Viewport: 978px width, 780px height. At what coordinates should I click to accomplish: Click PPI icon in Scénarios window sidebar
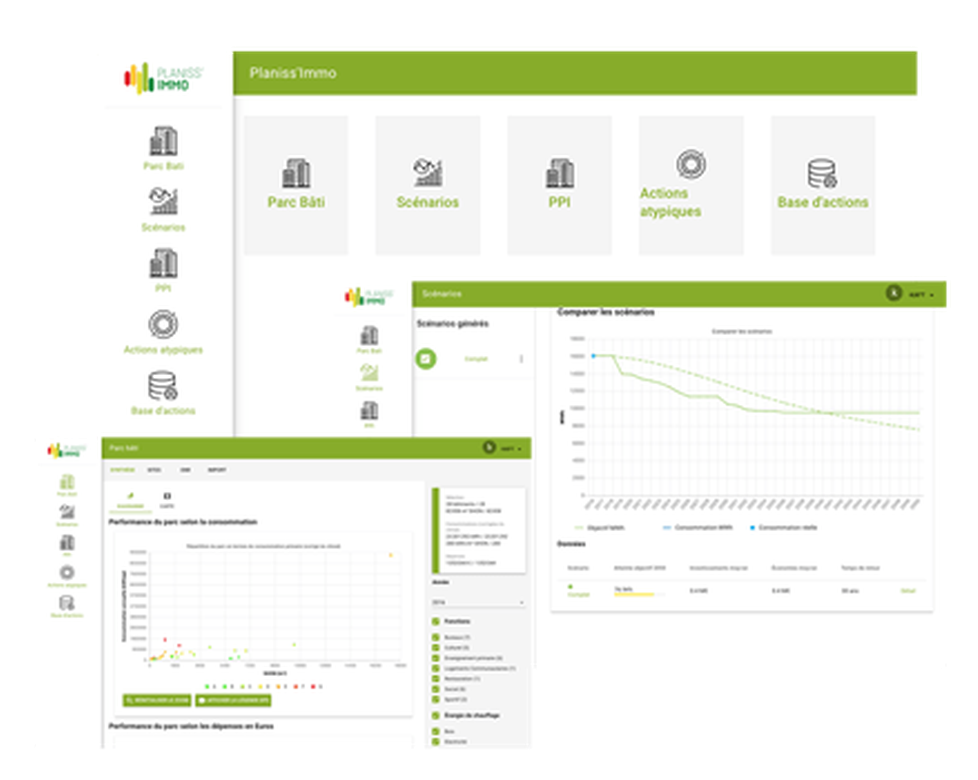pyautogui.click(x=369, y=411)
